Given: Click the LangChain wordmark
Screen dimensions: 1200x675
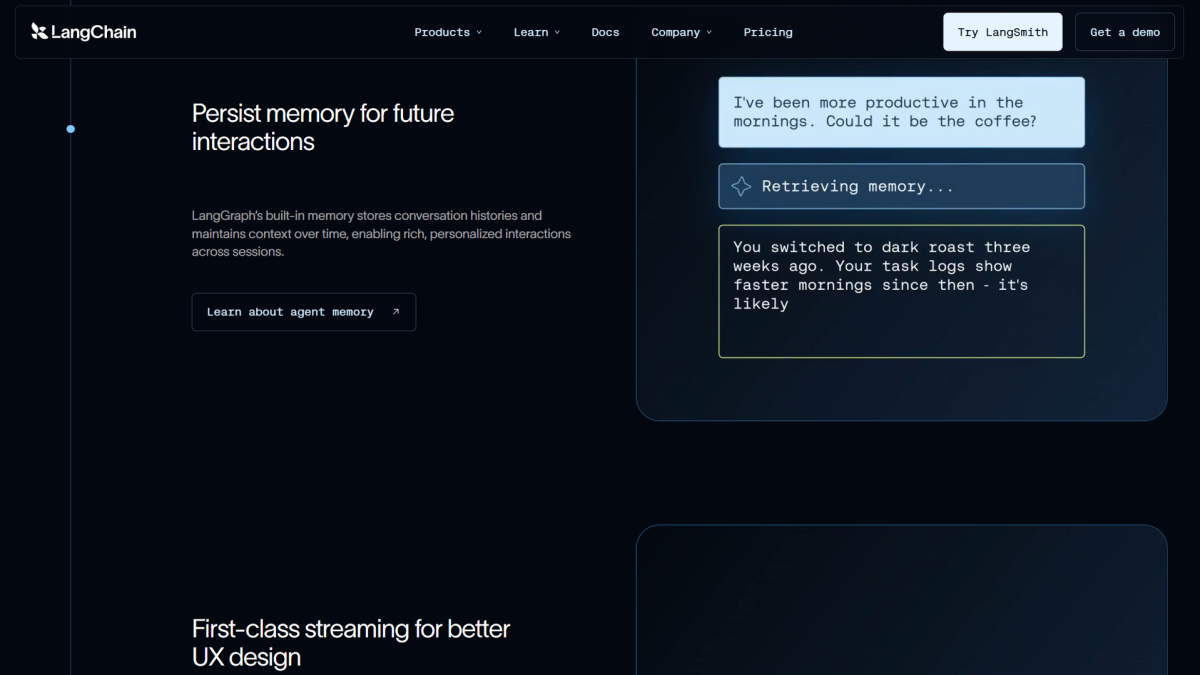Looking at the screenshot, I should (94, 32).
